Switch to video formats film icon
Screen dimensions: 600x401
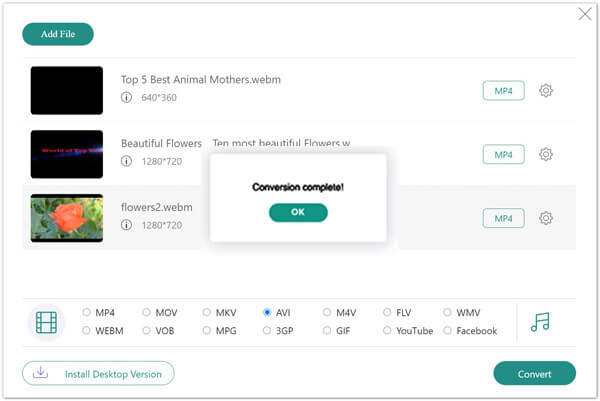(x=46, y=322)
